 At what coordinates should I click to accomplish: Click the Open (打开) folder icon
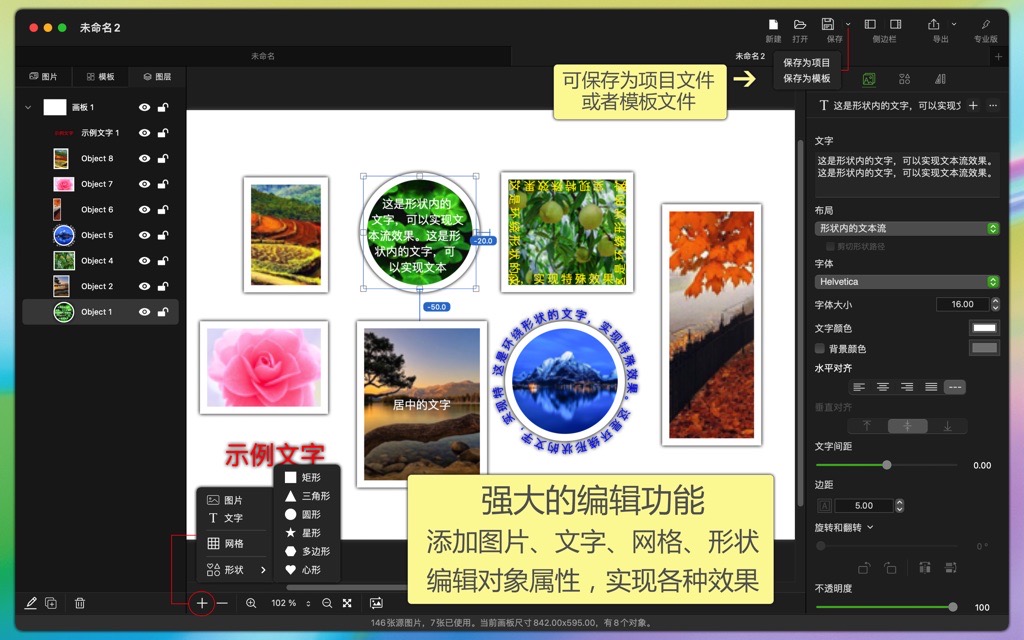tap(799, 25)
